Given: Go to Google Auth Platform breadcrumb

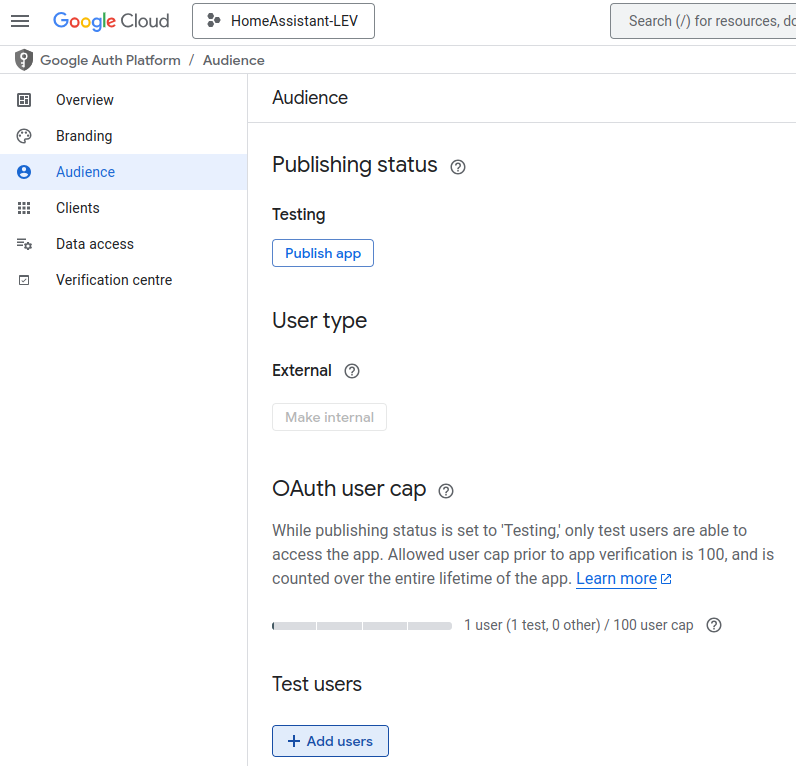Looking at the screenshot, I should 110,60.
